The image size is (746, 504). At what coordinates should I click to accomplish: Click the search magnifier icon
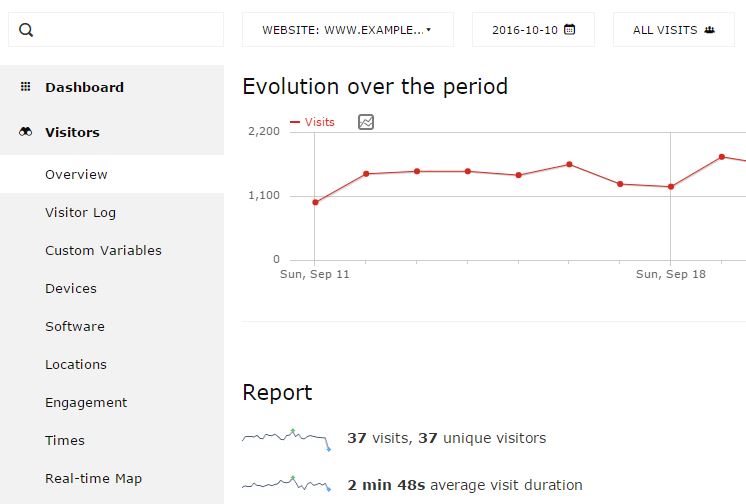pos(26,30)
